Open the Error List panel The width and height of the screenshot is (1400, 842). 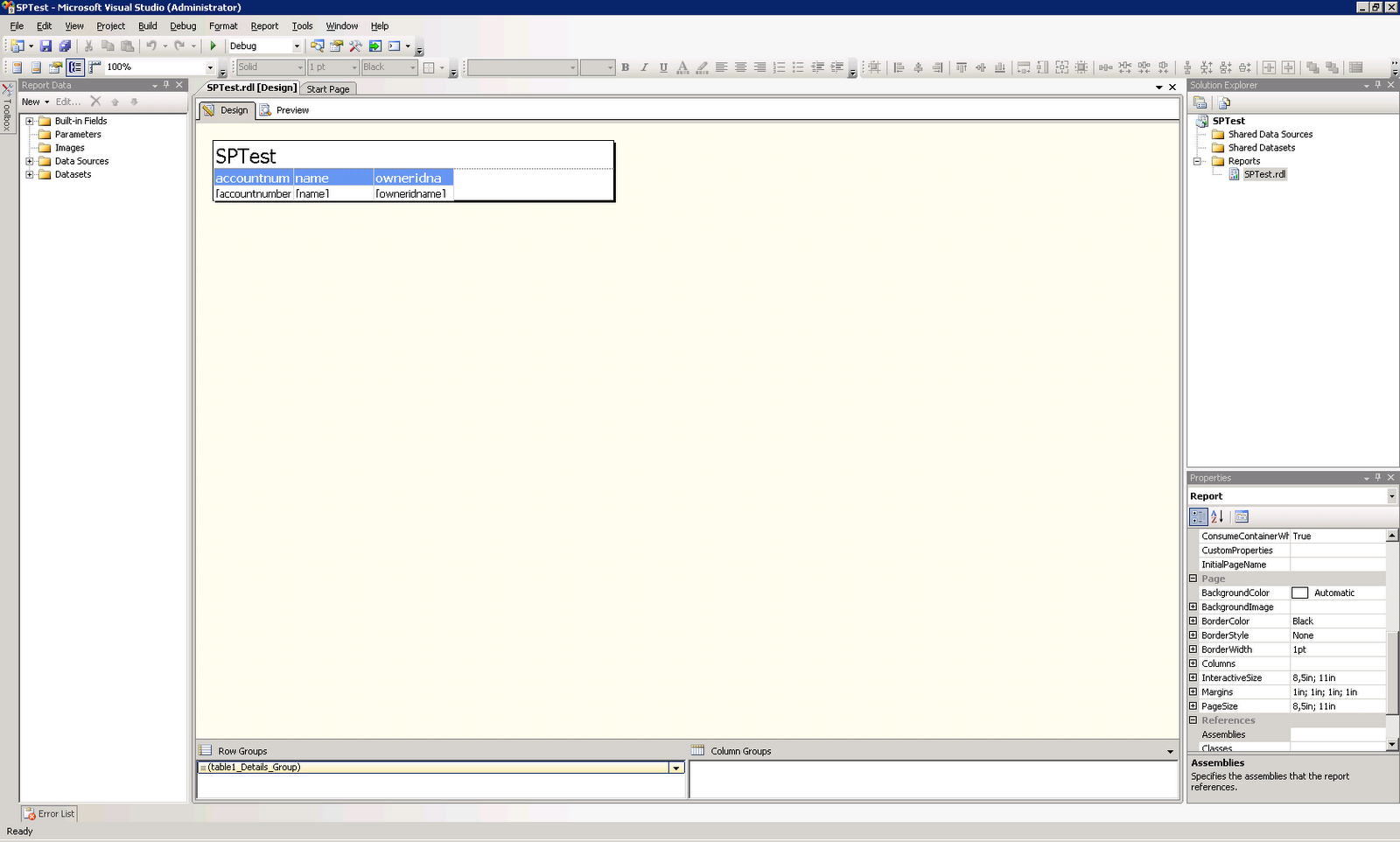click(49, 814)
